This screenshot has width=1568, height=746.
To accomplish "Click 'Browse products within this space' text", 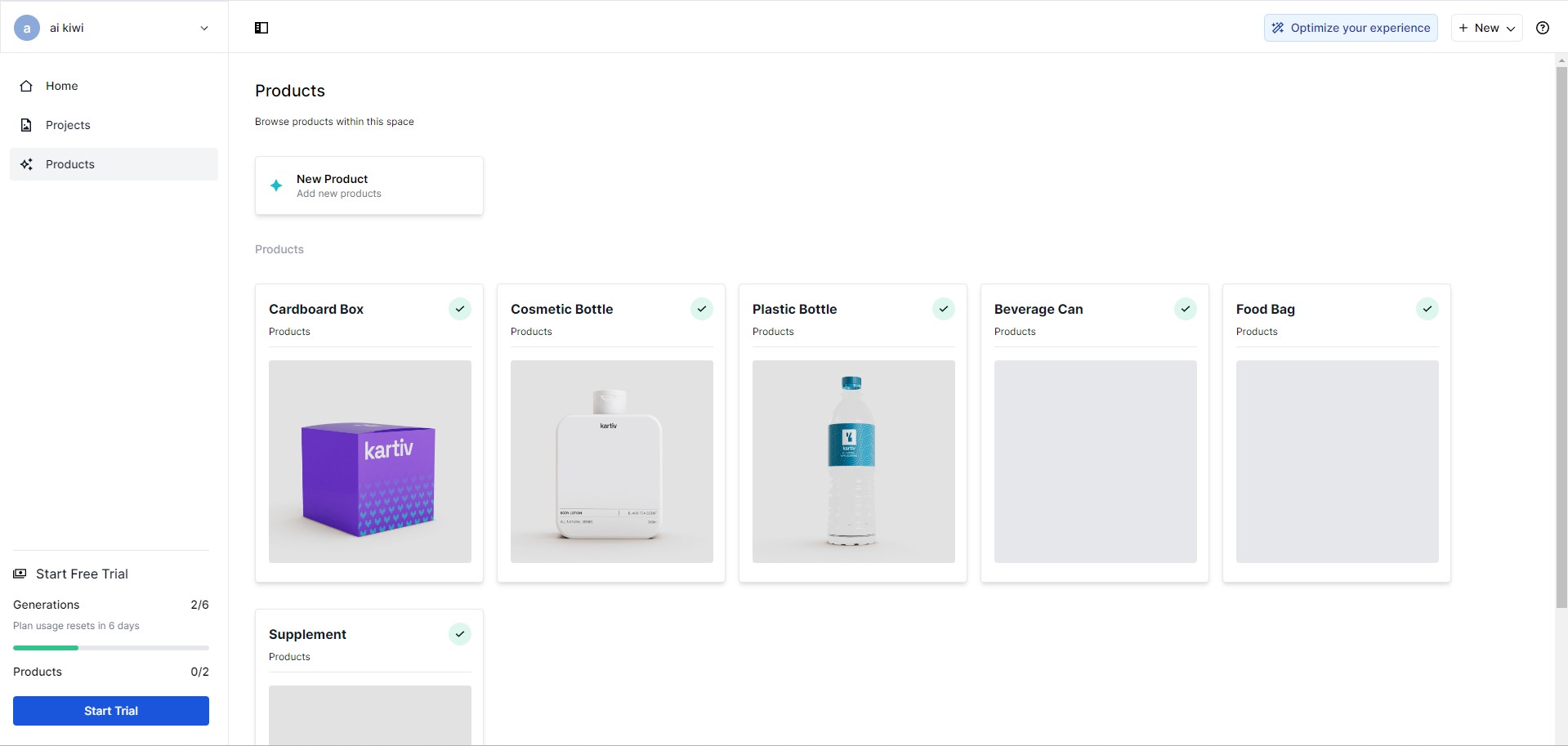I will click(x=334, y=122).
